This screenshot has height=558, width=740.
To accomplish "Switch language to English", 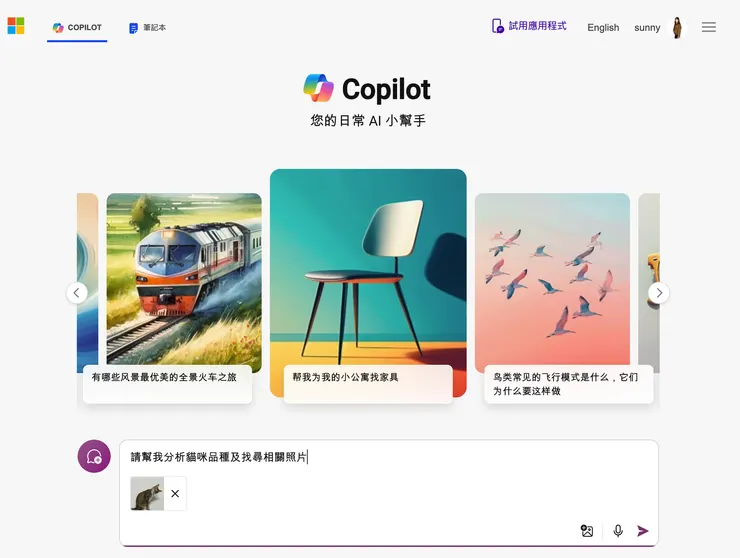I will click(x=603, y=27).
